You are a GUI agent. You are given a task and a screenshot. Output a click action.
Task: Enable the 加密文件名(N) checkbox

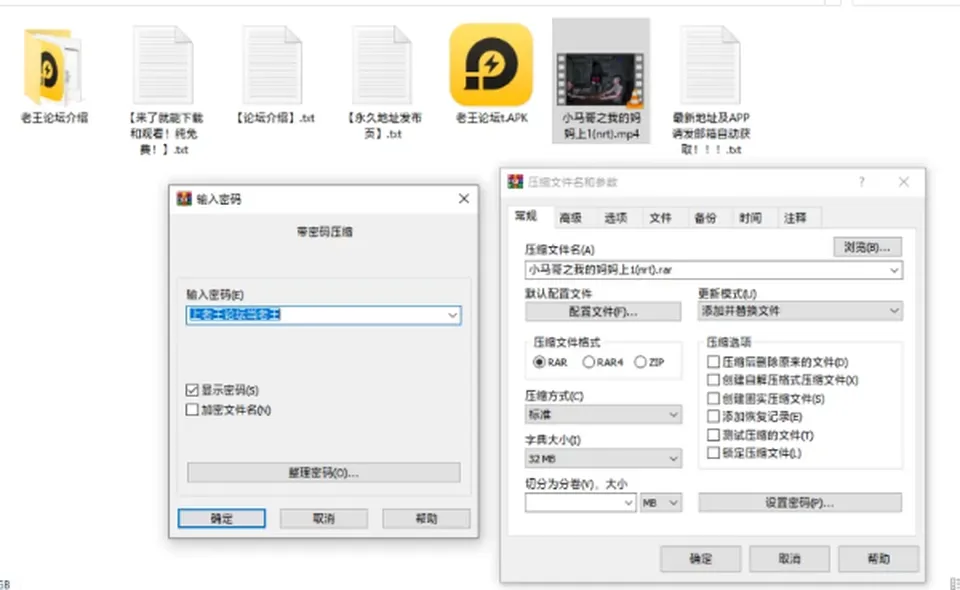point(192,409)
